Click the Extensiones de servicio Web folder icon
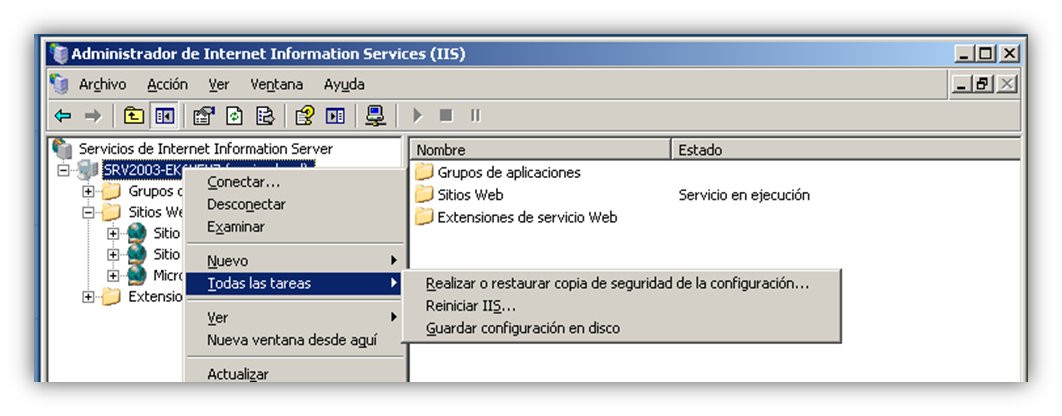Image resolution: width=1062 pixels, height=416 pixels. [424, 217]
